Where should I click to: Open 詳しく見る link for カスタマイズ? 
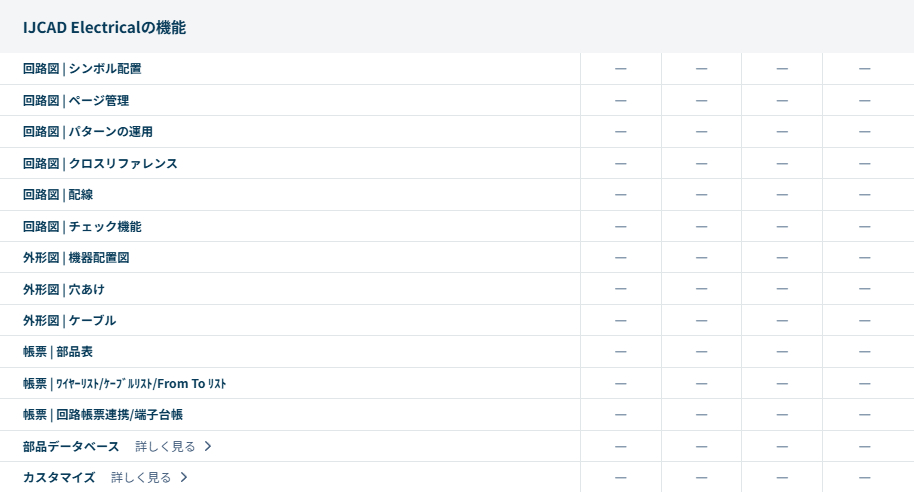pos(141,478)
